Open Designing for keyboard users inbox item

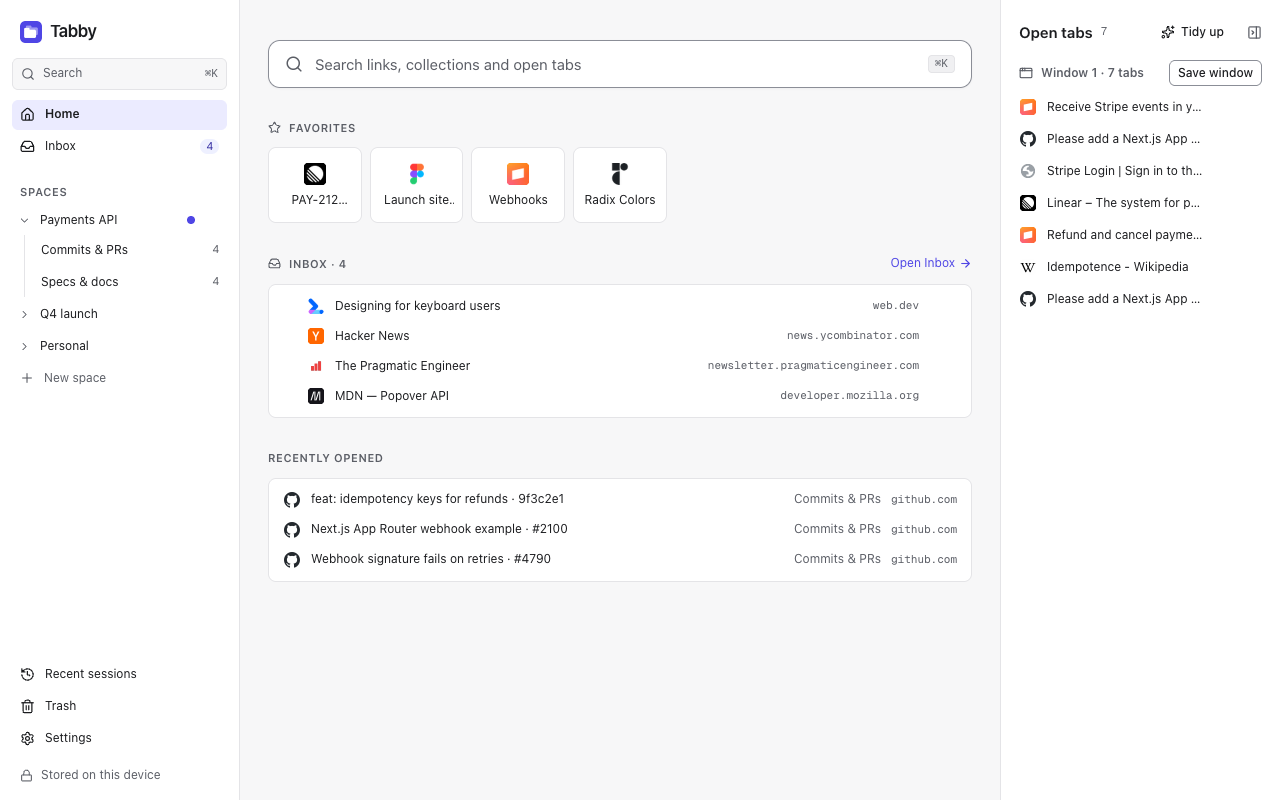click(620, 306)
